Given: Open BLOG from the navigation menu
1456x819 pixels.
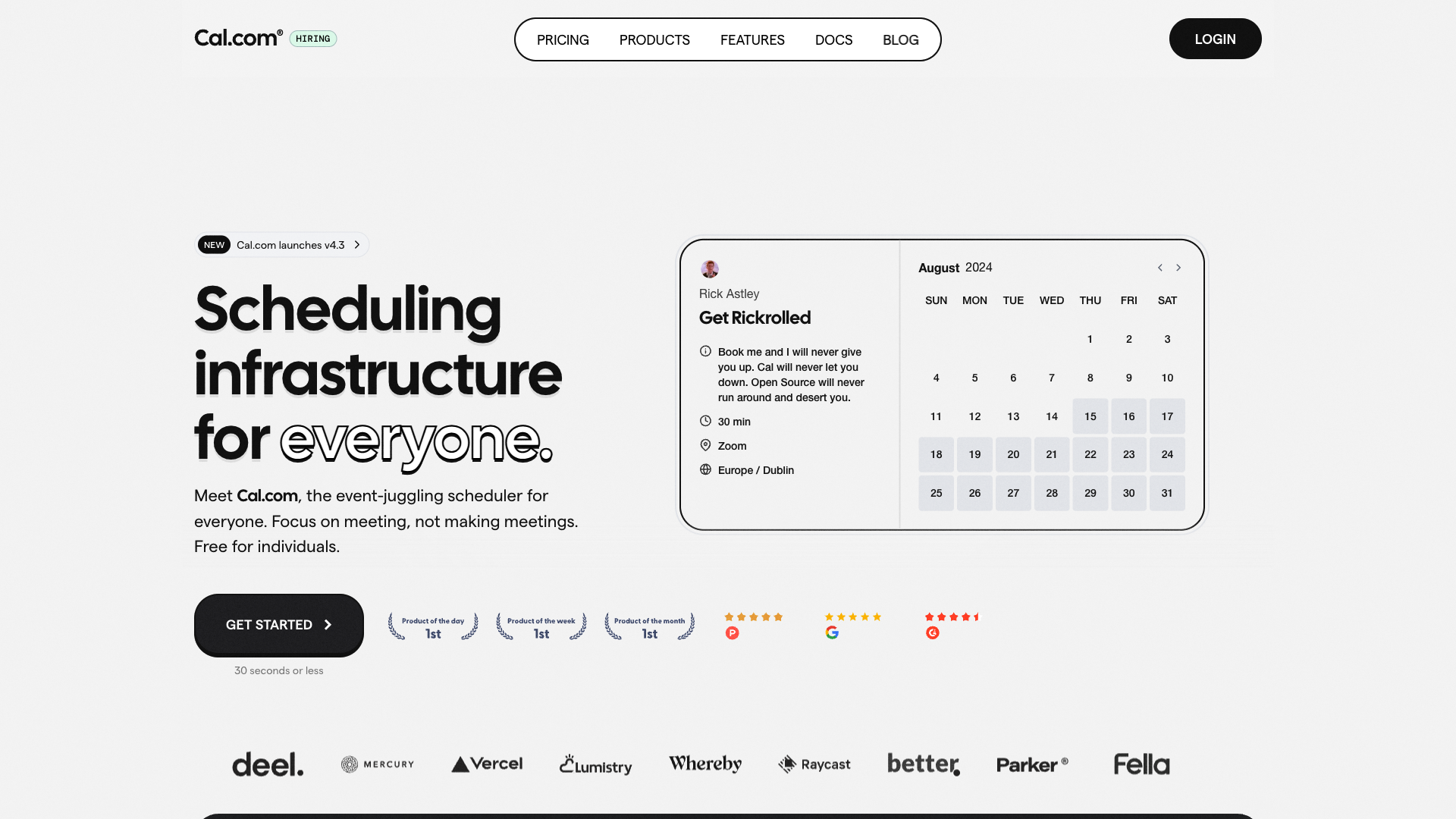Looking at the screenshot, I should pyautogui.click(x=900, y=39).
